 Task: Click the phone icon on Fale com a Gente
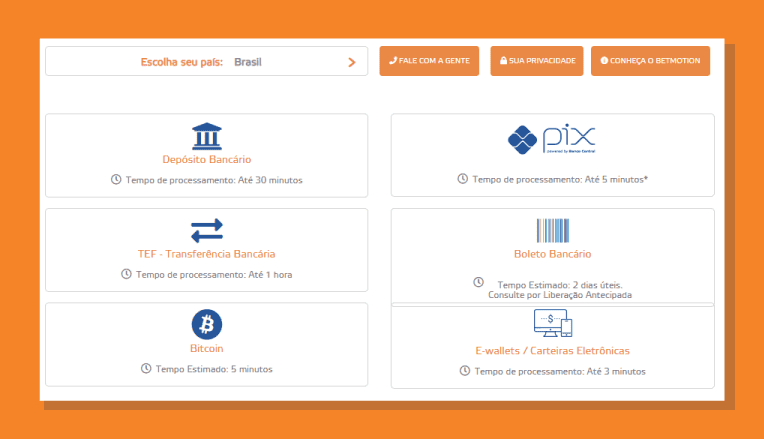pyautogui.click(x=393, y=60)
